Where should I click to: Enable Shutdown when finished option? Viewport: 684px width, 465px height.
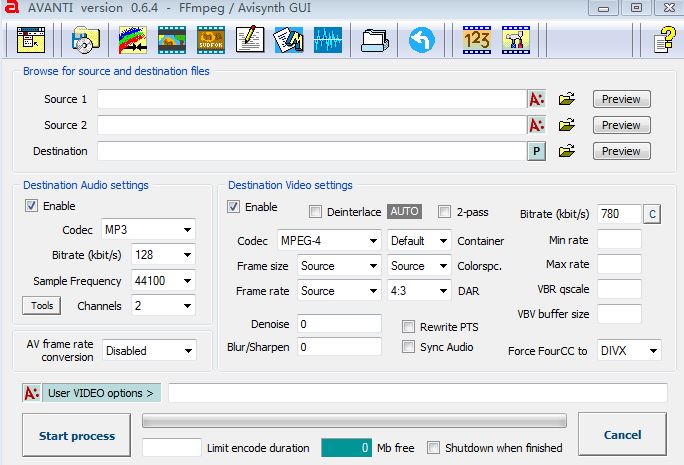[x=434, y=448]
